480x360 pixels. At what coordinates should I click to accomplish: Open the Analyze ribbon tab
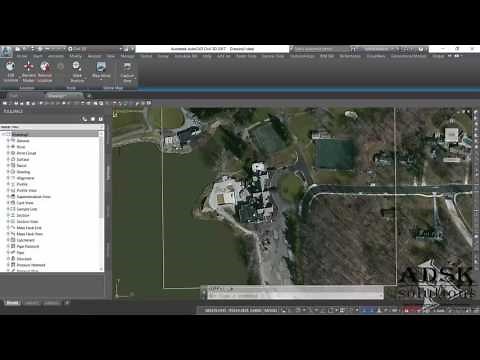pos(94,56)
